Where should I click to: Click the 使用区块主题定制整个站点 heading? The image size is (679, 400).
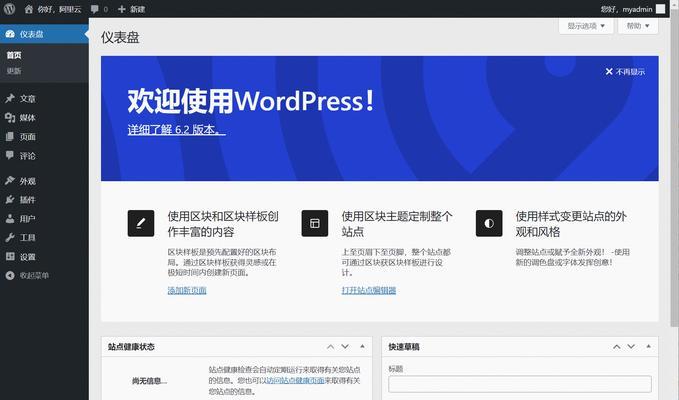397,224
